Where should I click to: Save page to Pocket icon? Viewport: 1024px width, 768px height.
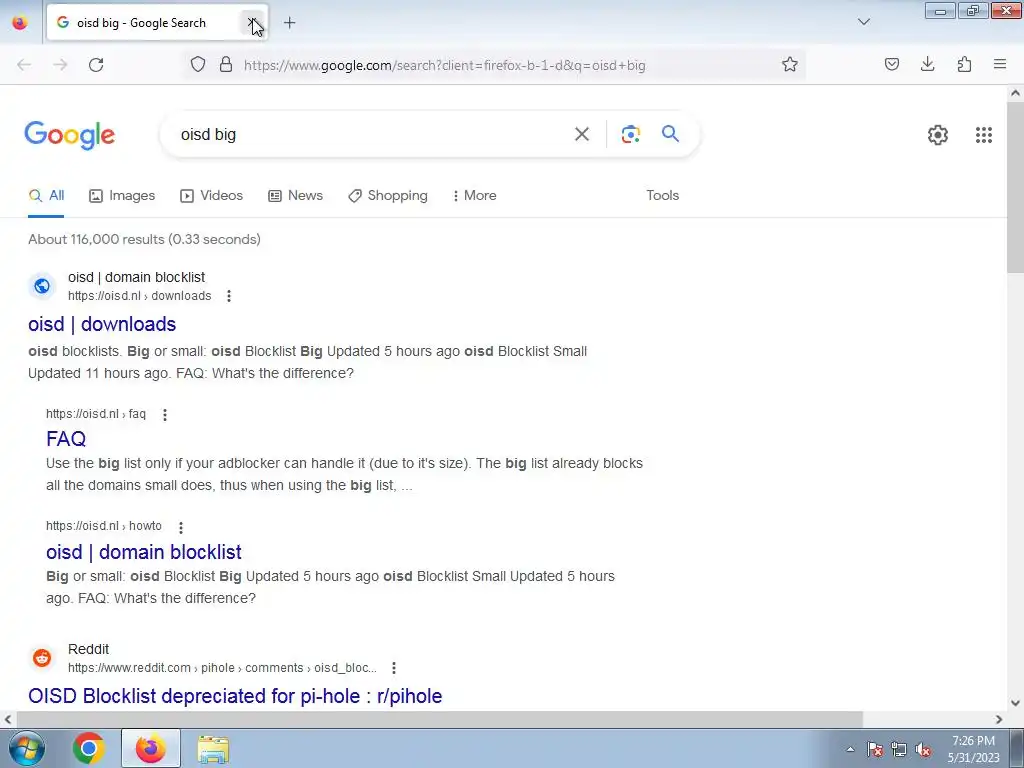pyautogui.click(x=891, y=64)
